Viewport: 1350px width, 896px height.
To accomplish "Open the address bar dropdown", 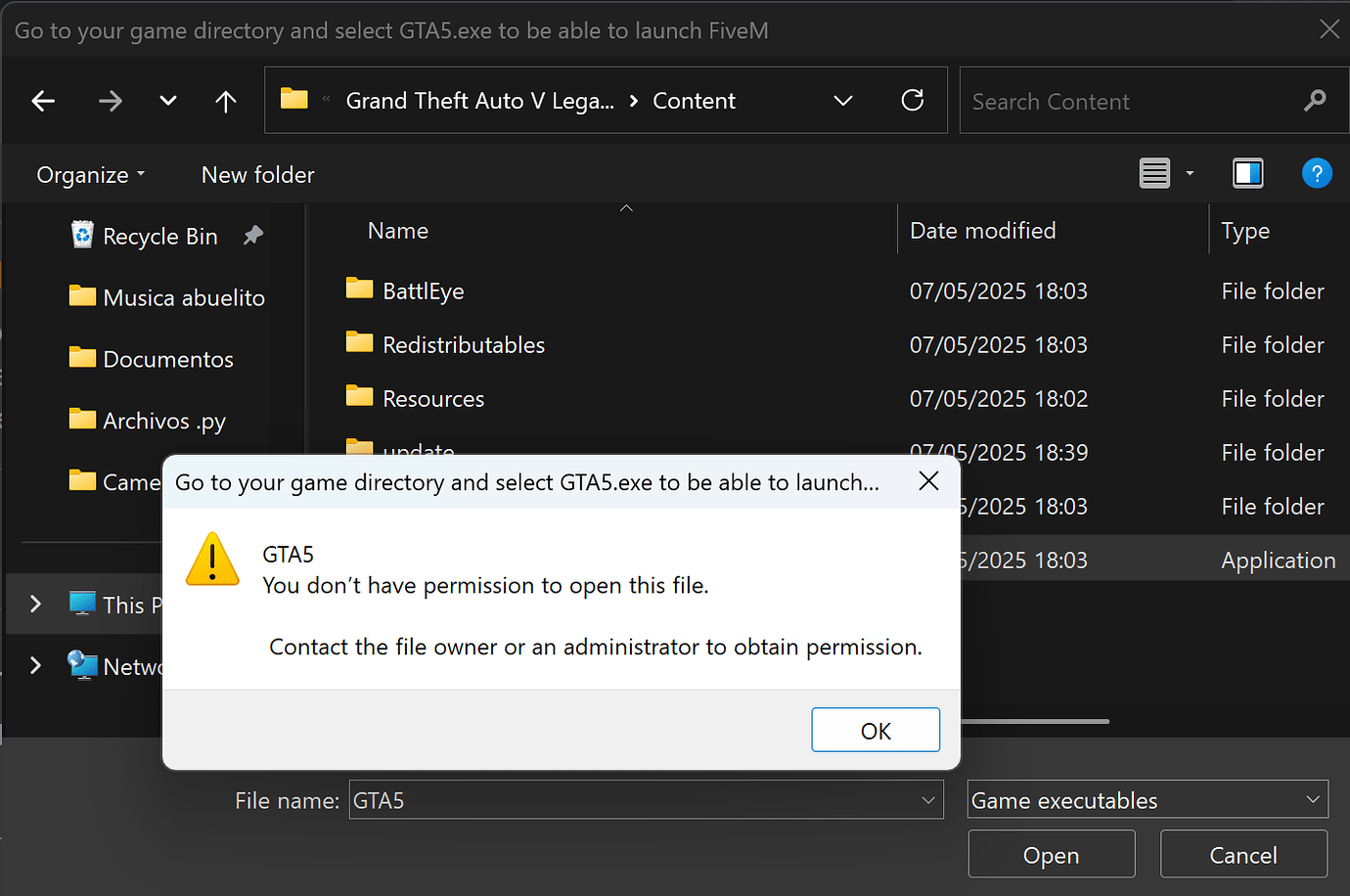I will click(x=843, y=100).
